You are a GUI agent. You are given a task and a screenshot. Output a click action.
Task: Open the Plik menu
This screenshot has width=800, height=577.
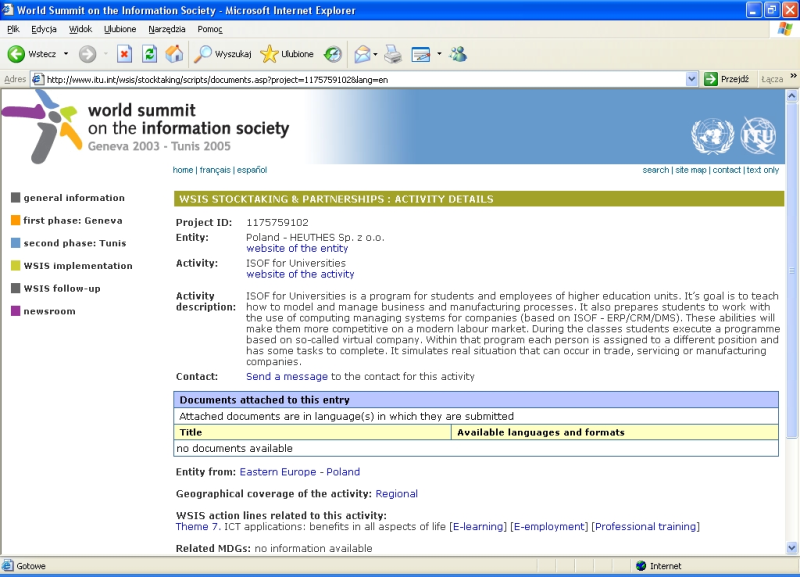tap(13, 29)
